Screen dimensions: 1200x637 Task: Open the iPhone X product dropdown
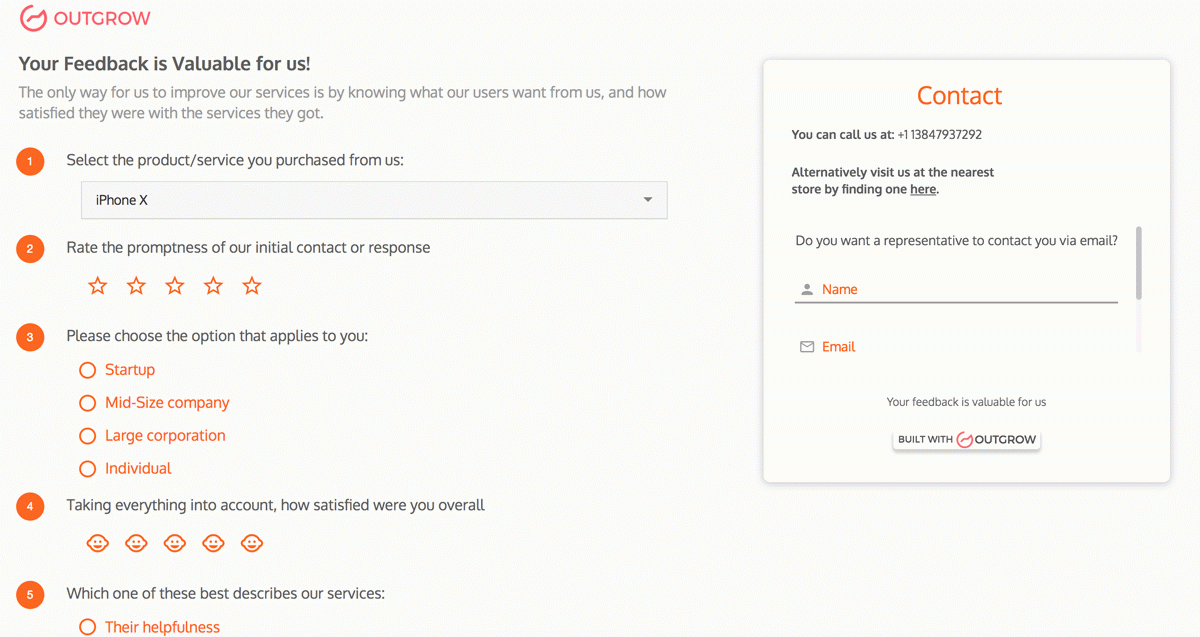[373, 200]
